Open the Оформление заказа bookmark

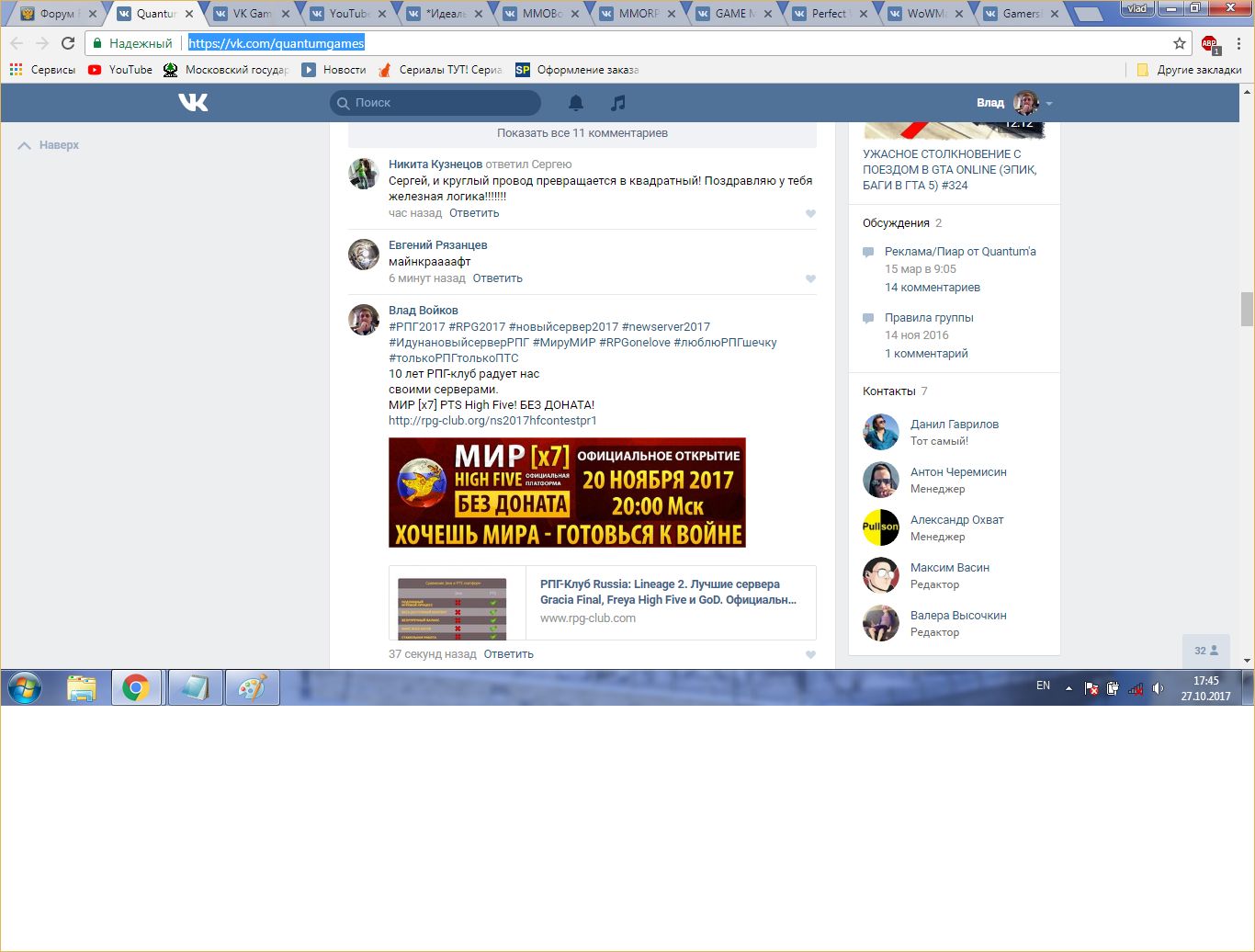pos(577,69)
